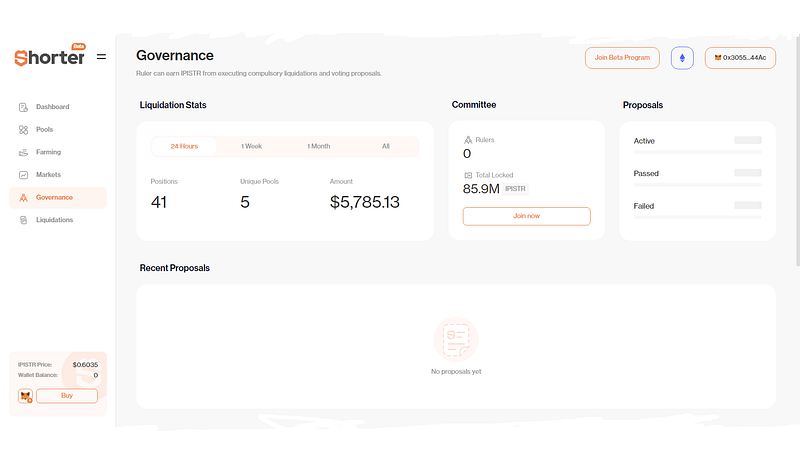Open Farming section icon
This screenshot has height=449, width=800.
(x=23, y=152)
